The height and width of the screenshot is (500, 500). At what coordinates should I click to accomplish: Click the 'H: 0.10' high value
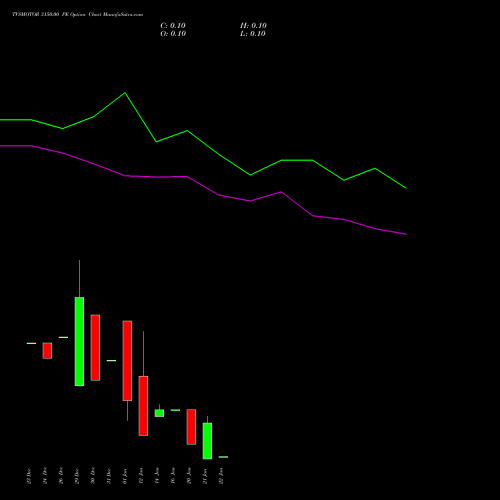pos(253,26)
